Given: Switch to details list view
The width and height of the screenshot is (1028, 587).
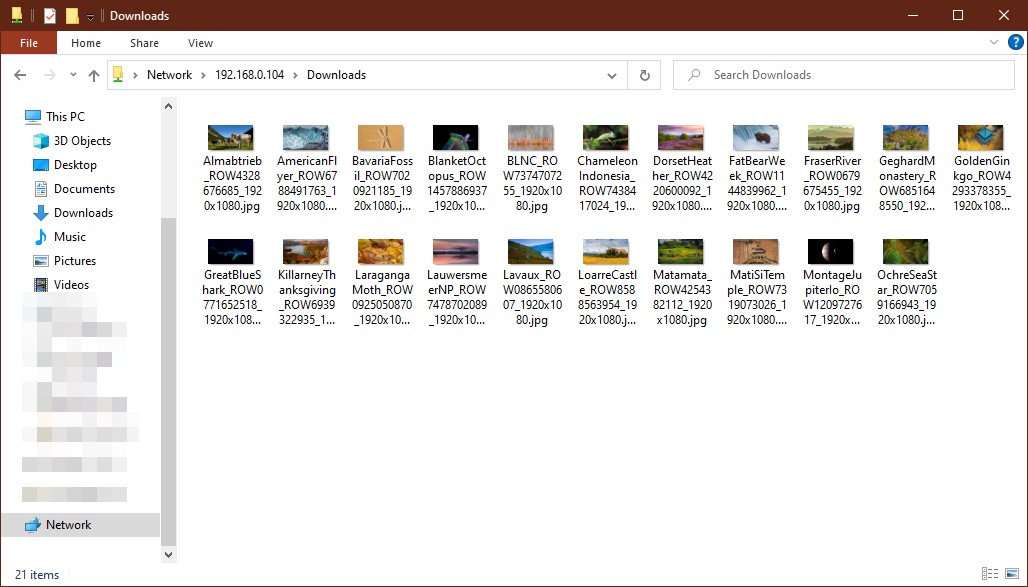Looking at the screenshot, I should [x=990, y=574].
